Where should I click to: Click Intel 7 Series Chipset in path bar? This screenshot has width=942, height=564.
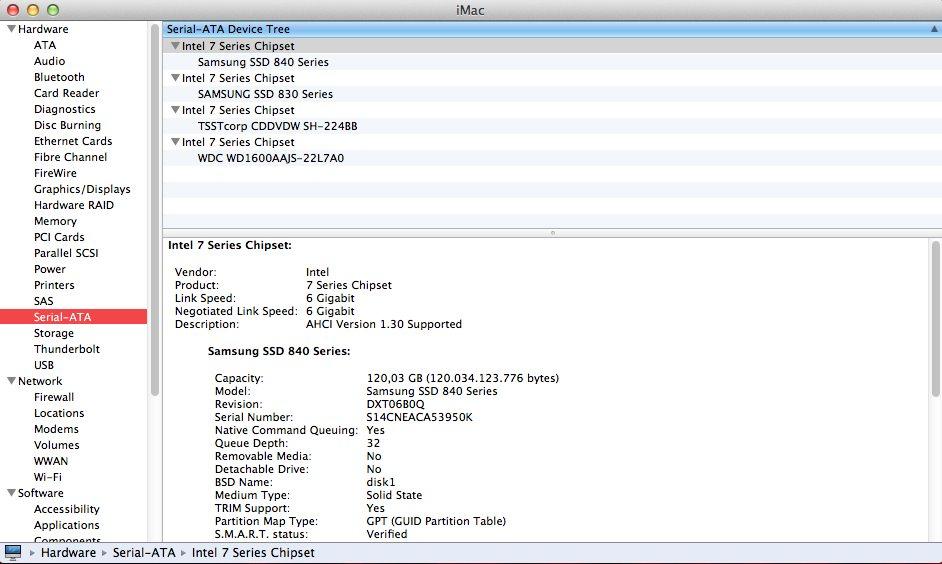(253, 553)
